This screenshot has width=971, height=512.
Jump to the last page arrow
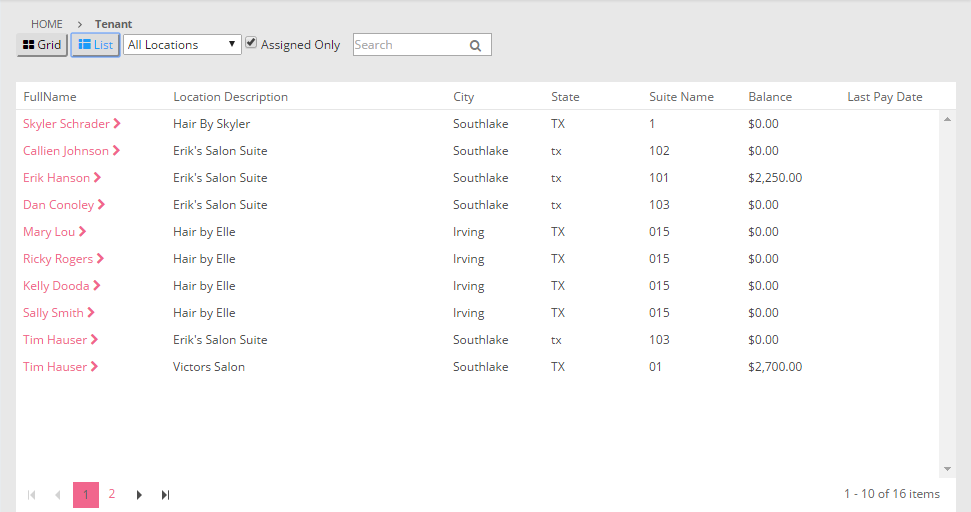(165, 495)
